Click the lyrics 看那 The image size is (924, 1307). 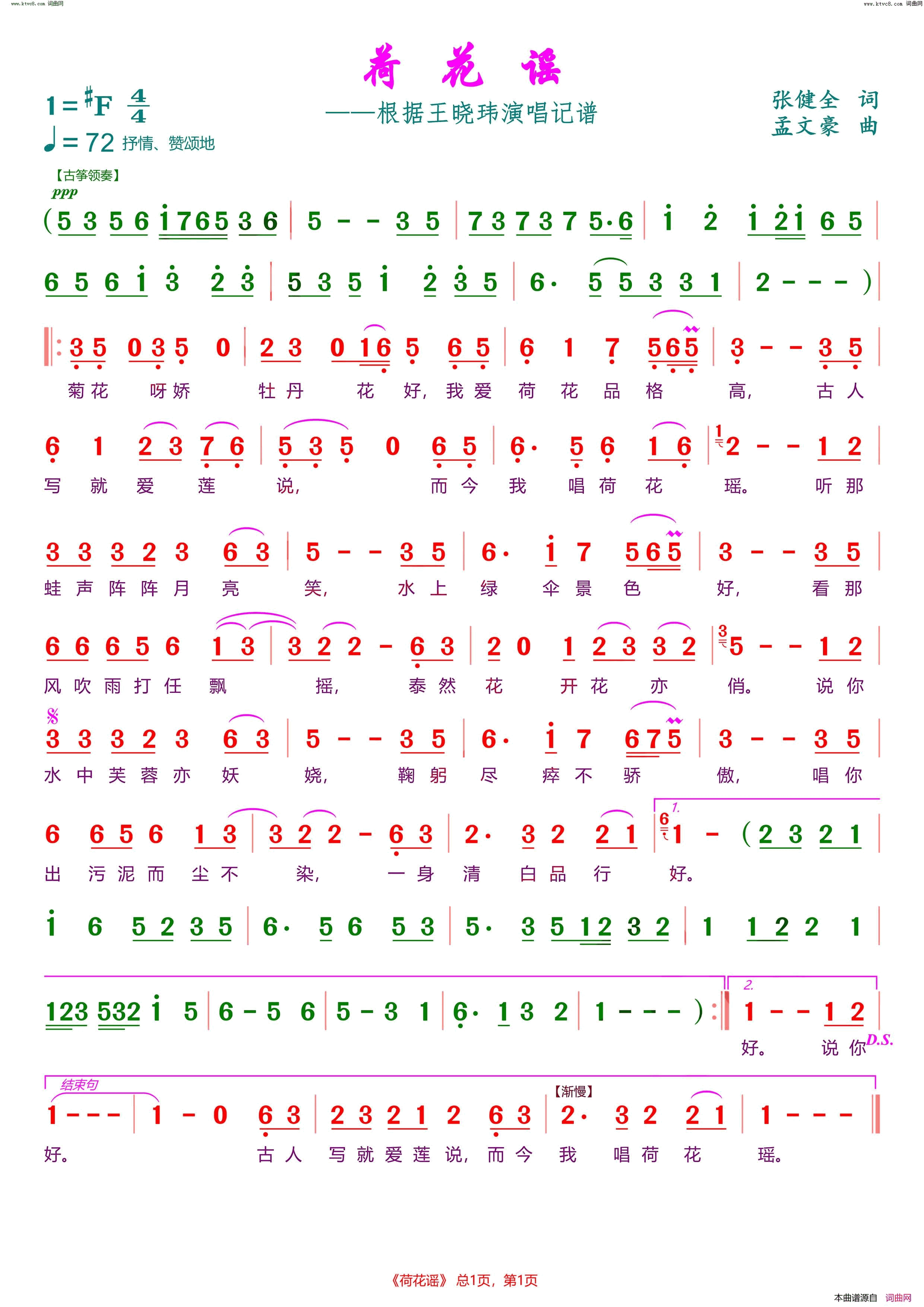coord(837,588)
